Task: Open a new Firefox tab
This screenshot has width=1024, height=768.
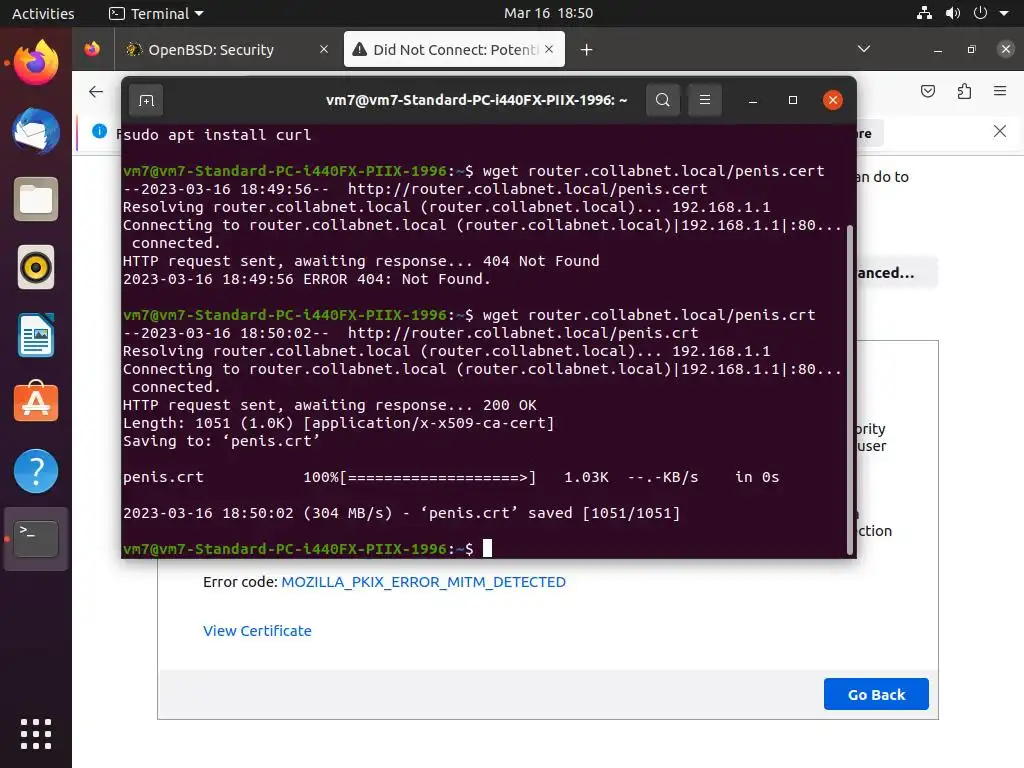Action: tap(586, 50)
